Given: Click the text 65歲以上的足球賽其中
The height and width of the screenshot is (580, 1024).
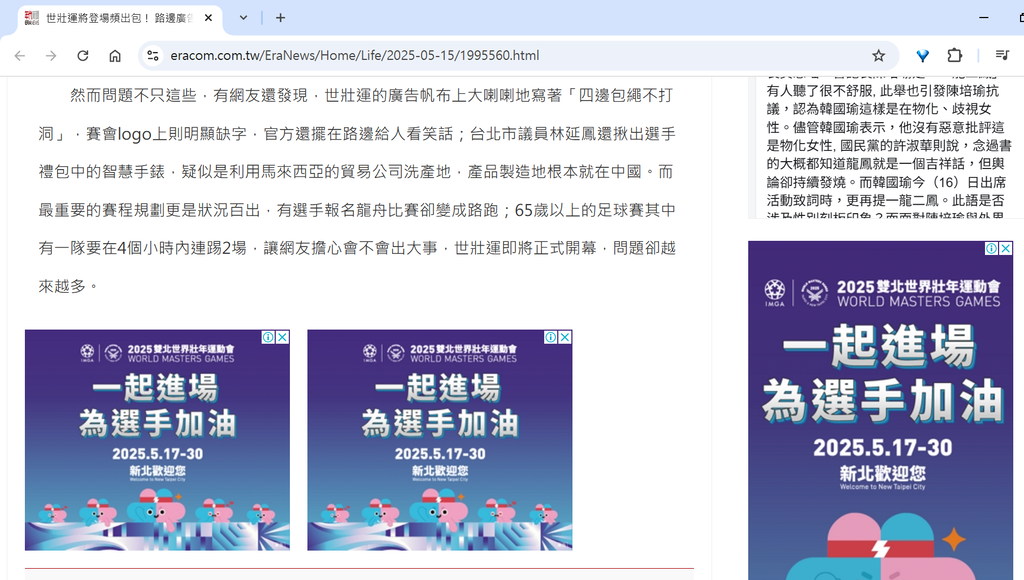Looking at the screenshot, I should pyautogui.click(x=595, y=210).
